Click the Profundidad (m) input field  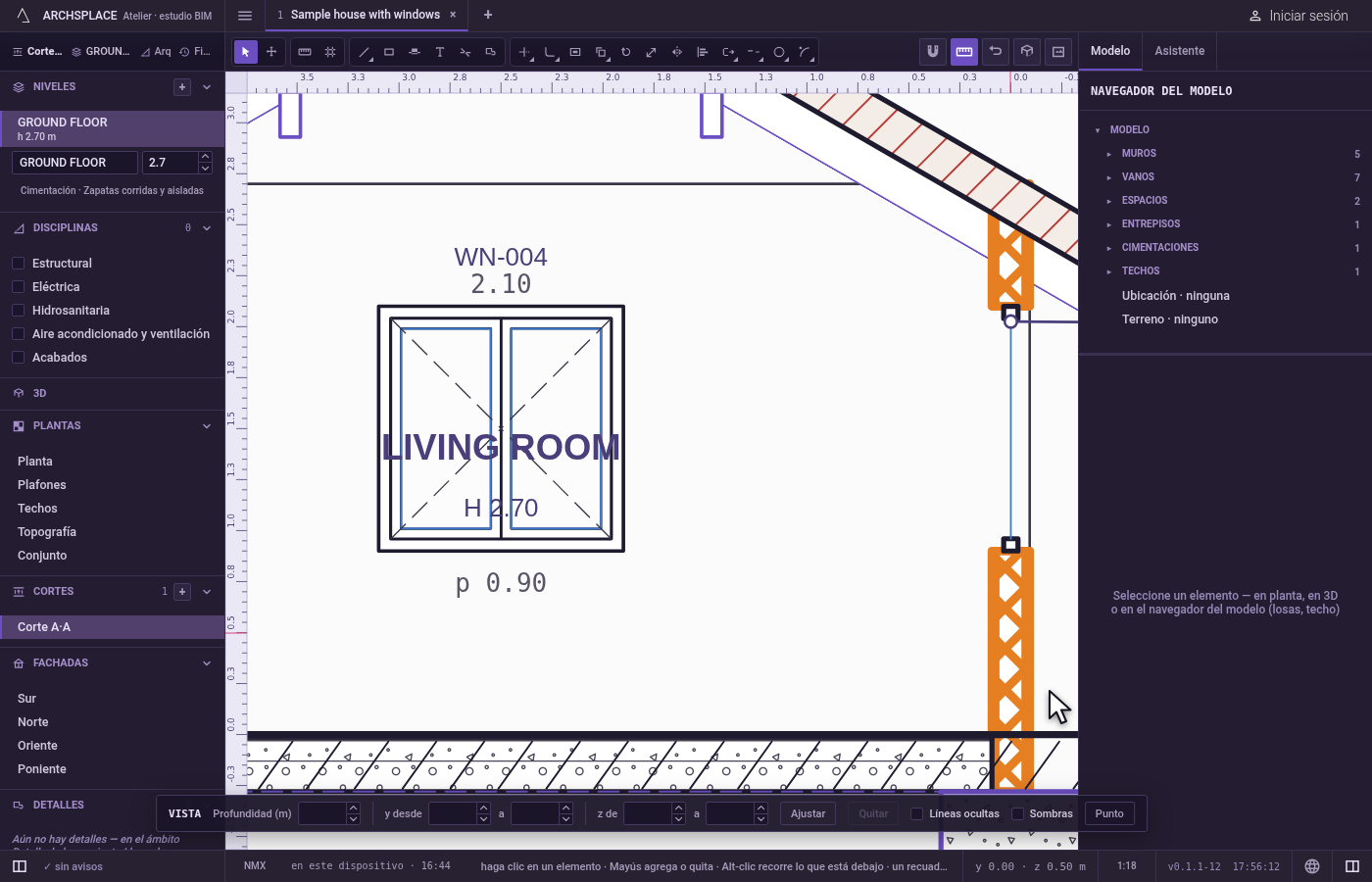tap(322, 813)
